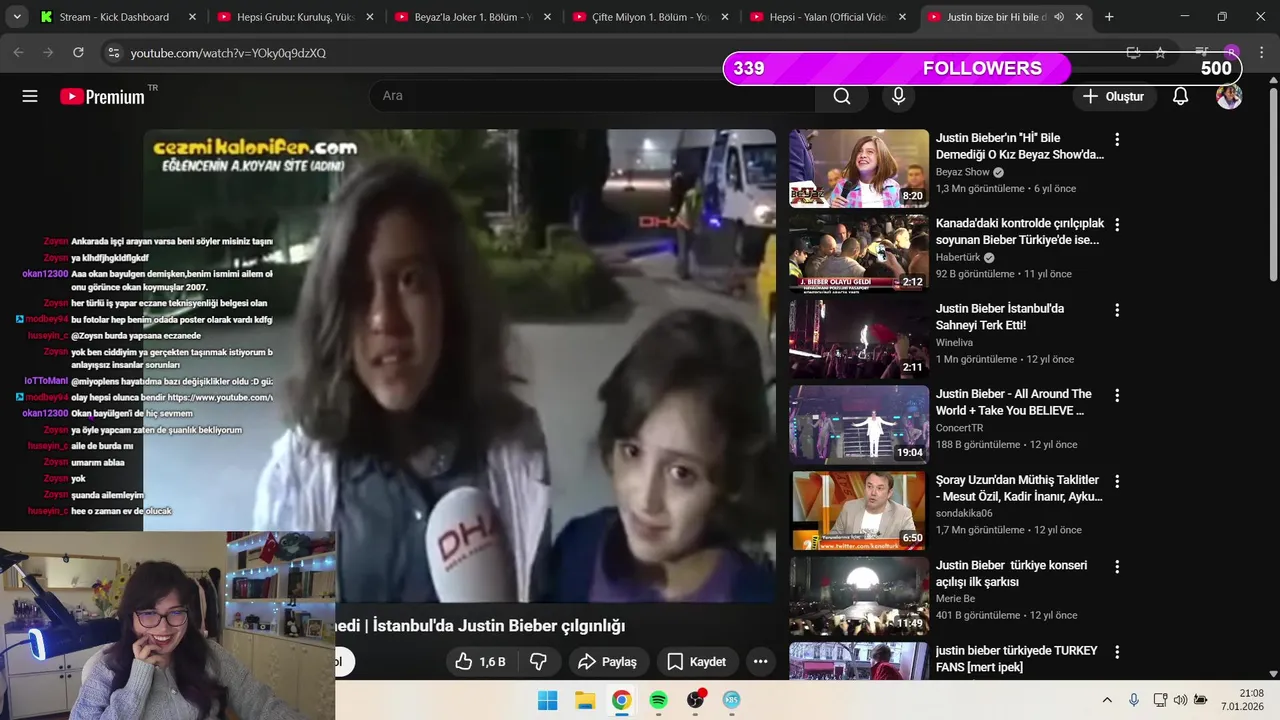The image size is (1280, 720).
Task: Open the YouTube account avatar menu
Action: click(1229, 96)
